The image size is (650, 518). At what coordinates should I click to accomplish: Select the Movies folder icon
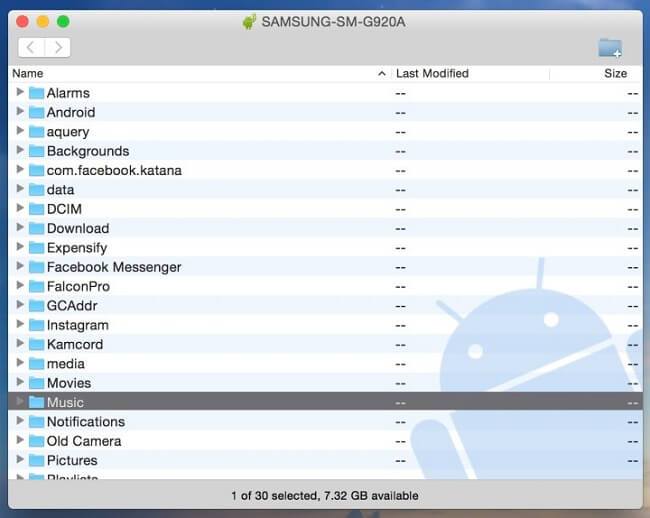[36, 383]
